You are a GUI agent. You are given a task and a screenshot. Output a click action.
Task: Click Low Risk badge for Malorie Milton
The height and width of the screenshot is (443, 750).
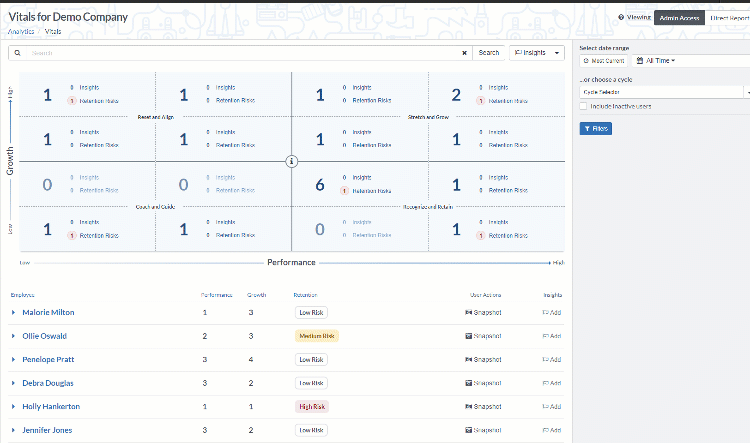point(311,312)
